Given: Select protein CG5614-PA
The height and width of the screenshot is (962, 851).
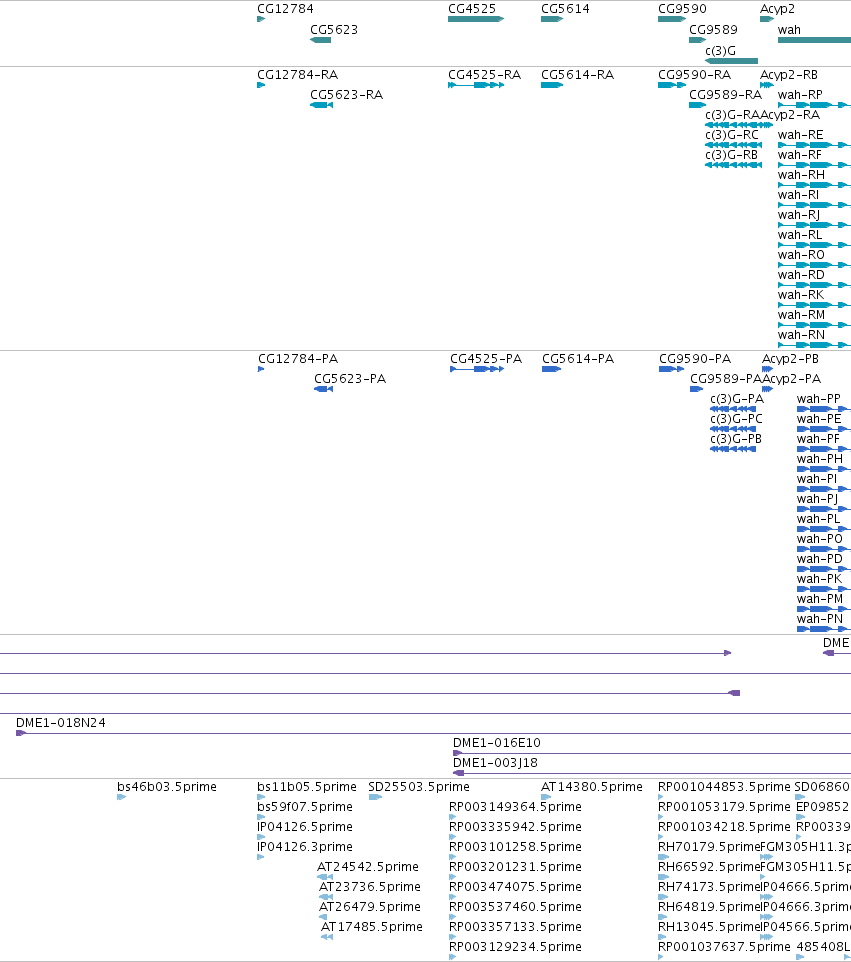Looking at the screenshot, I should (x=578, y=358).
